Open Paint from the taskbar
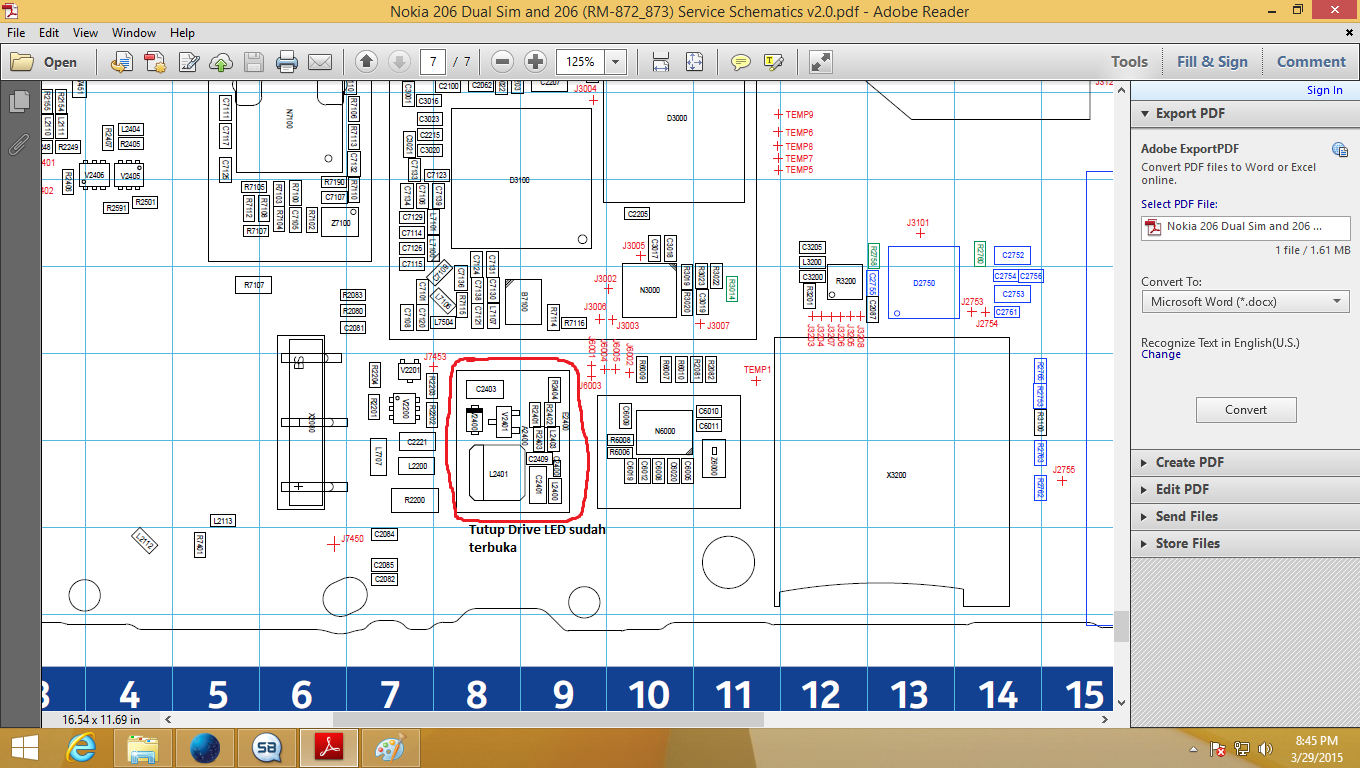The image size is (1360, 768). [x=390, y=747]
